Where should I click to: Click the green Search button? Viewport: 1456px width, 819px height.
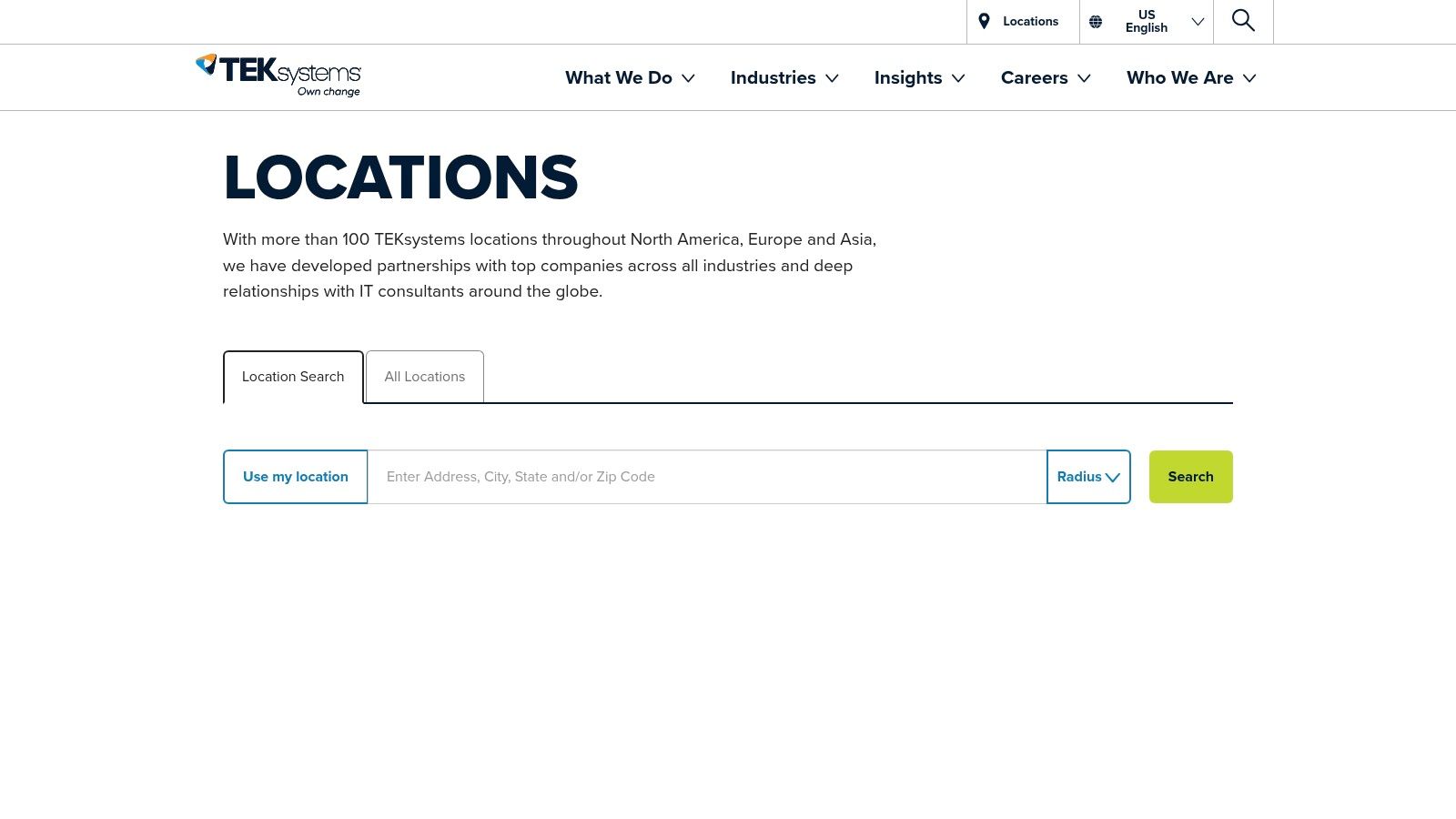coord(1191,477)
